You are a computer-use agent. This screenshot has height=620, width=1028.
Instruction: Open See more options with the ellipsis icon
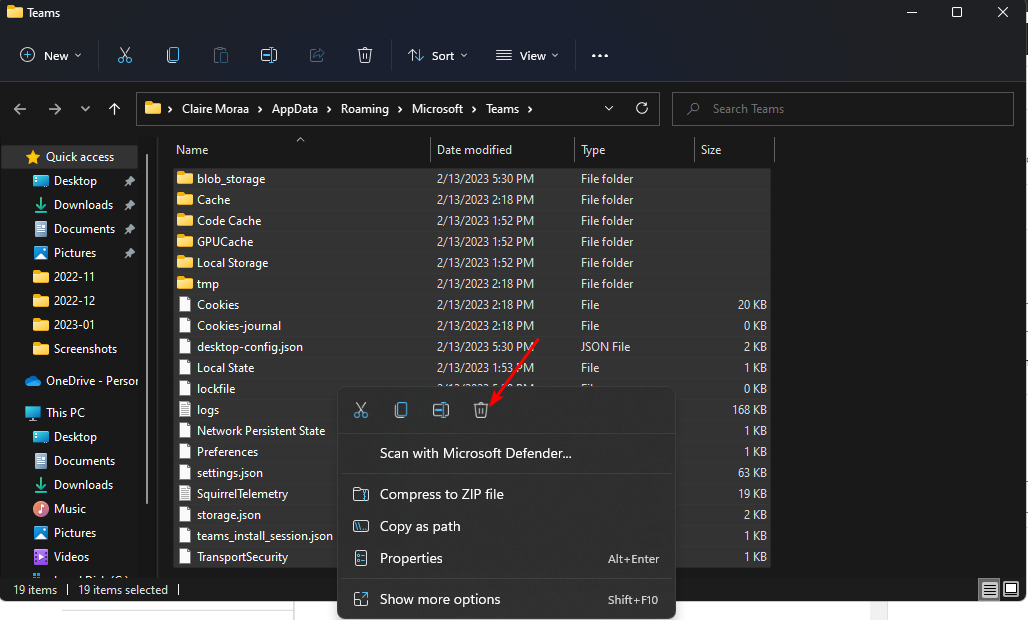tap(599, 55)
